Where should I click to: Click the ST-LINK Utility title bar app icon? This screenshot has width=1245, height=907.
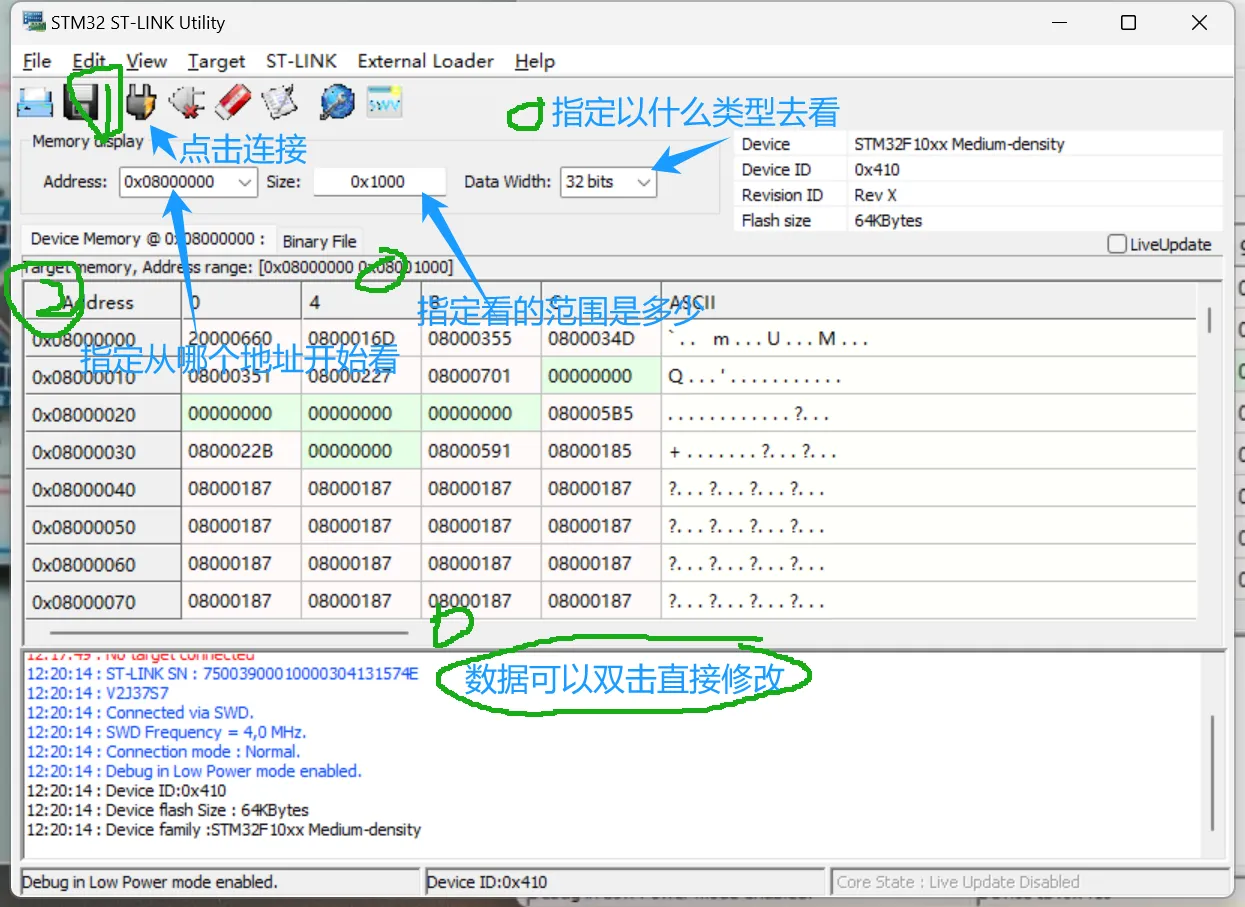point(34,22)
